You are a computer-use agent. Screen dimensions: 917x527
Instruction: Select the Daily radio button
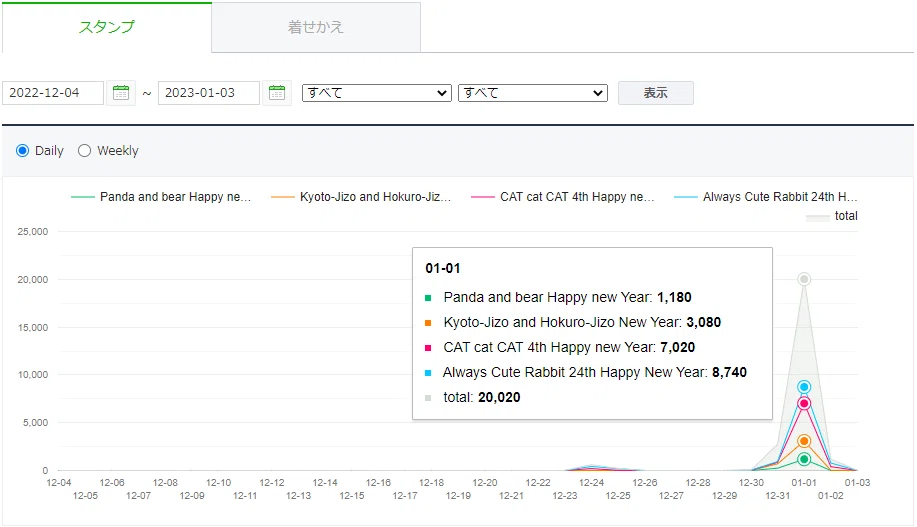(x=22, y=150)
